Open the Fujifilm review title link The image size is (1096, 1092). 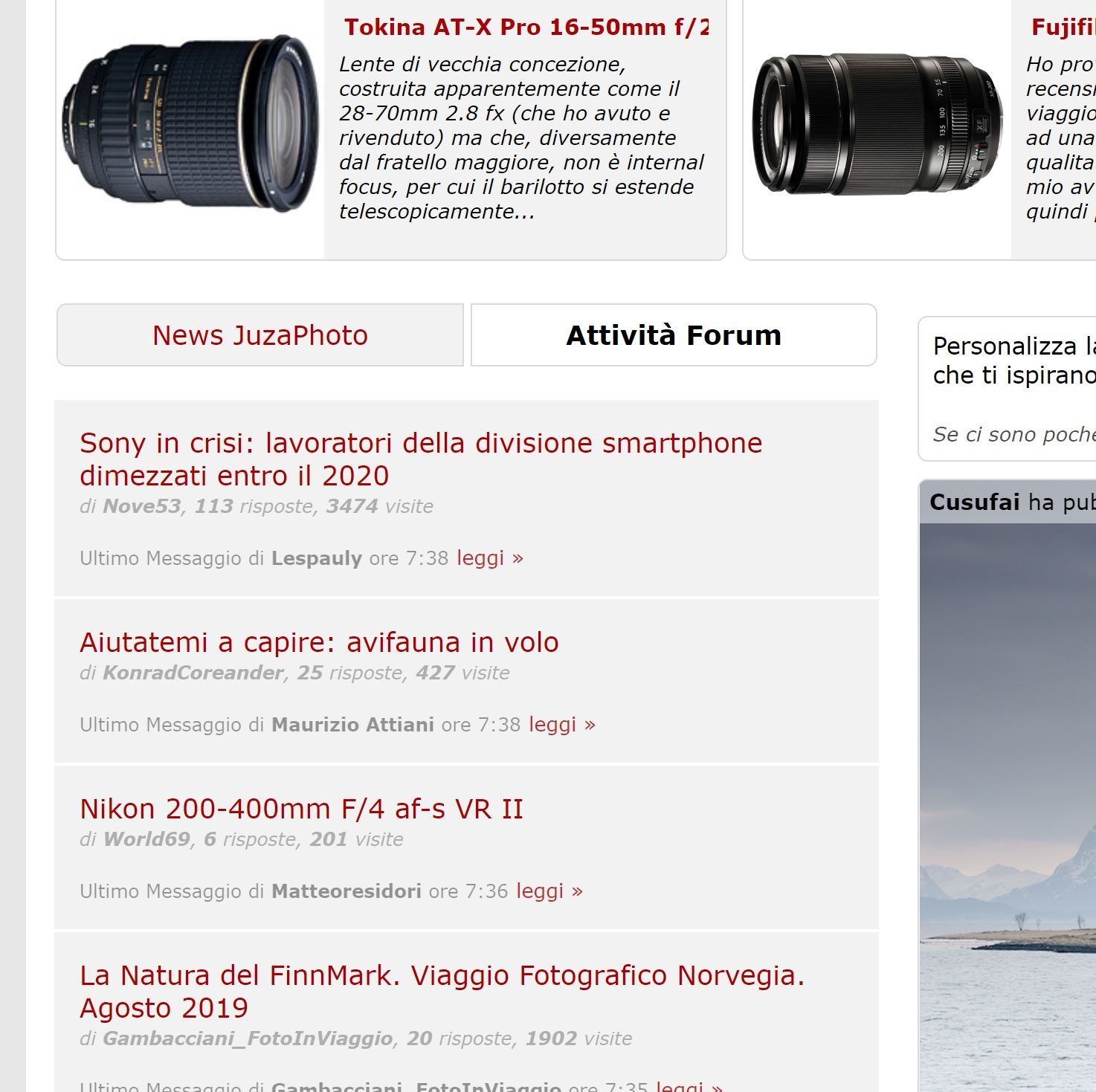1063,28
